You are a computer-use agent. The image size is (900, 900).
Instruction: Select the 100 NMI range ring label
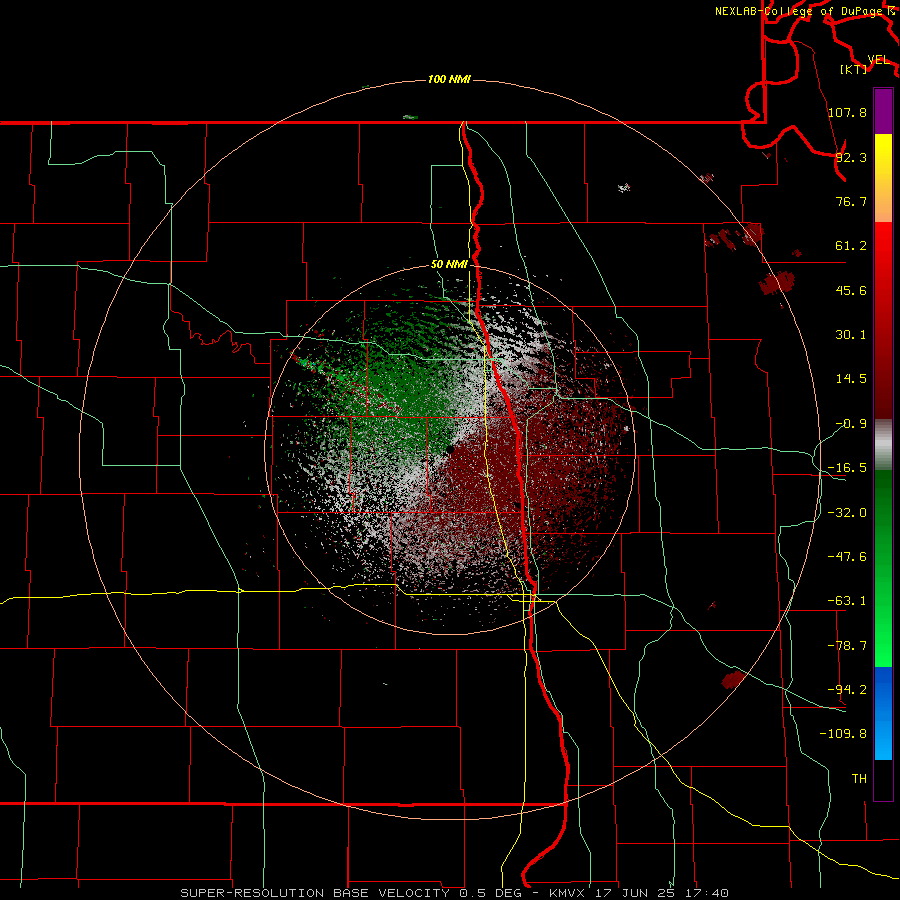coord(449,79)
